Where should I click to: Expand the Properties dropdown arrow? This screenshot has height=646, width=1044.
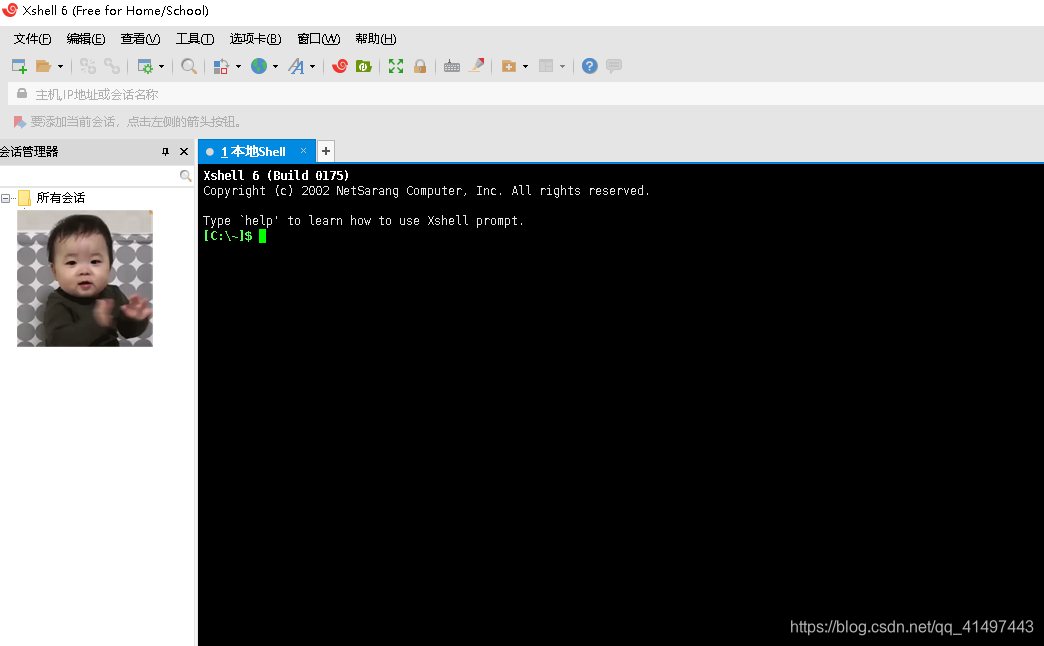coord(161,67)
